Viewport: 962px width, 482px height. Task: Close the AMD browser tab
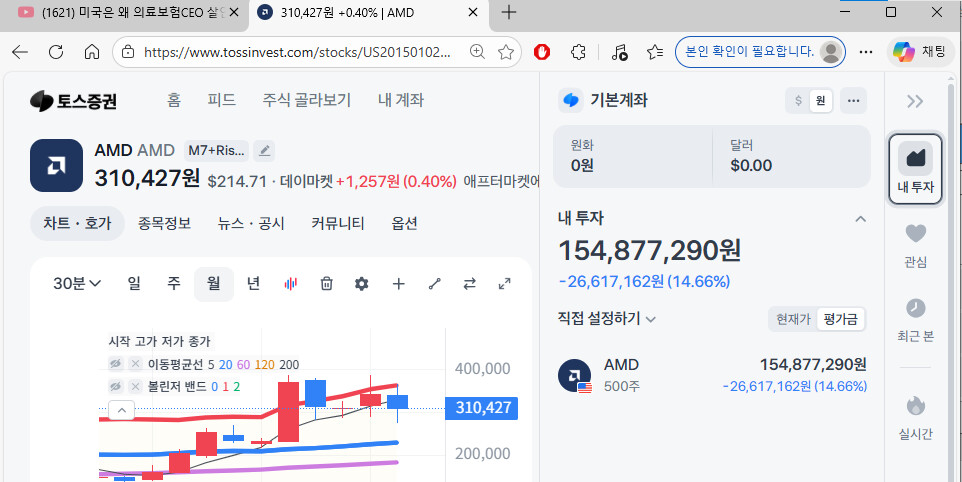coord(473,12)
